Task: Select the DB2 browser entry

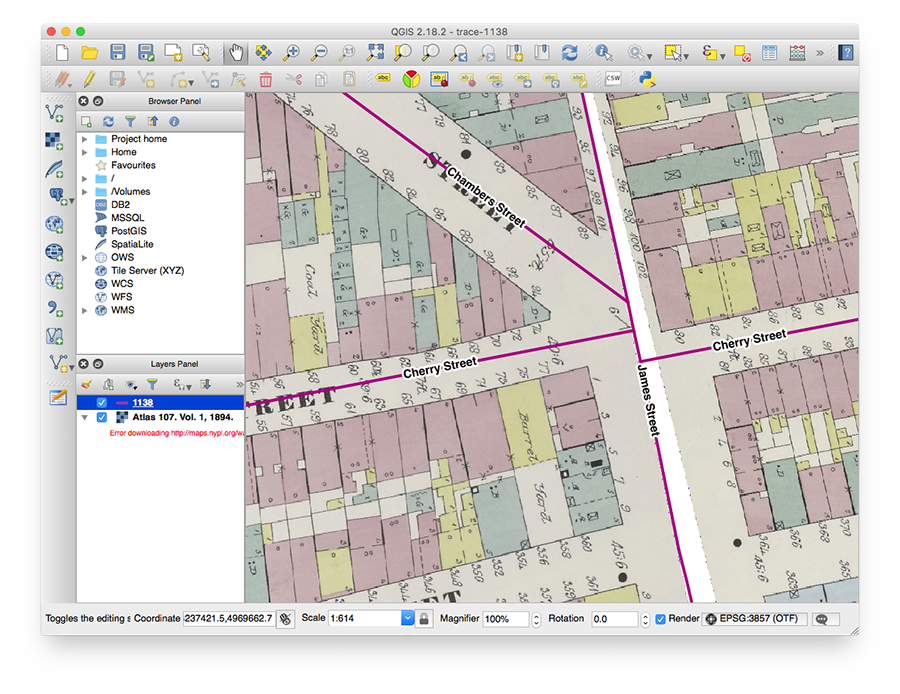Action: (120, 204)
